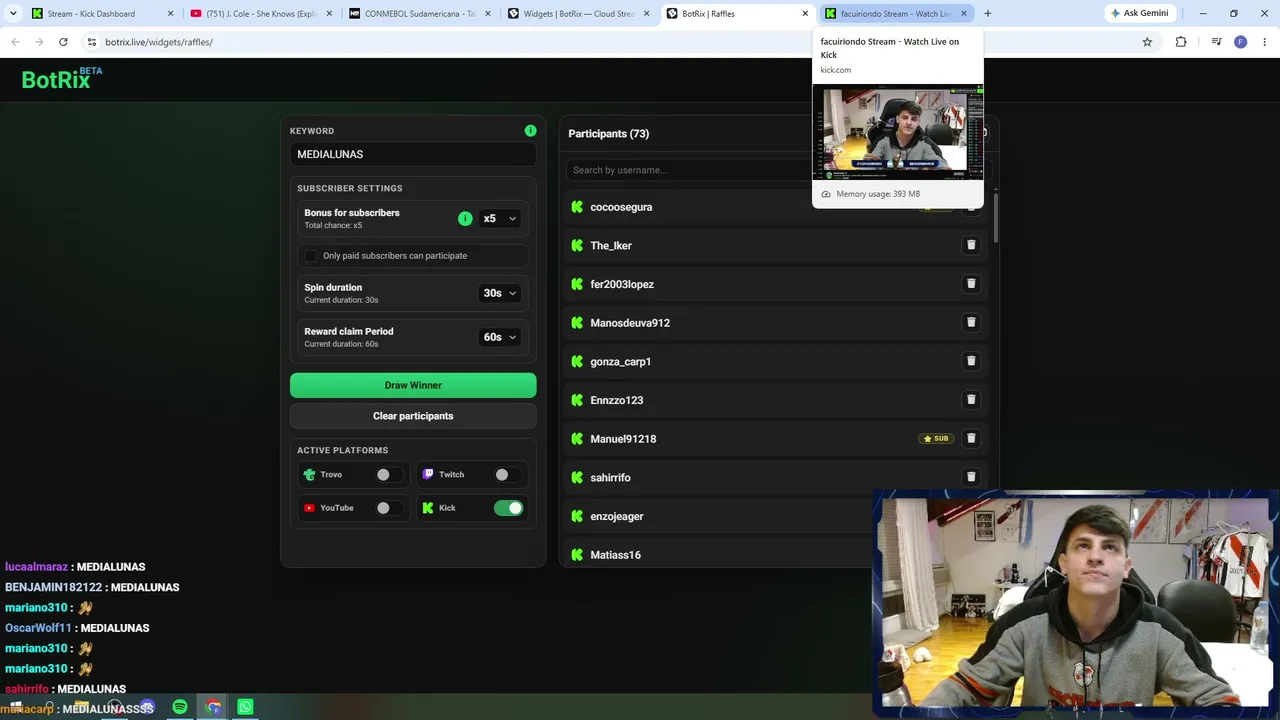Screen dimensions: 1280x720
Task: Toggle the Trovo platform switch
Action: tap(390, 475)
